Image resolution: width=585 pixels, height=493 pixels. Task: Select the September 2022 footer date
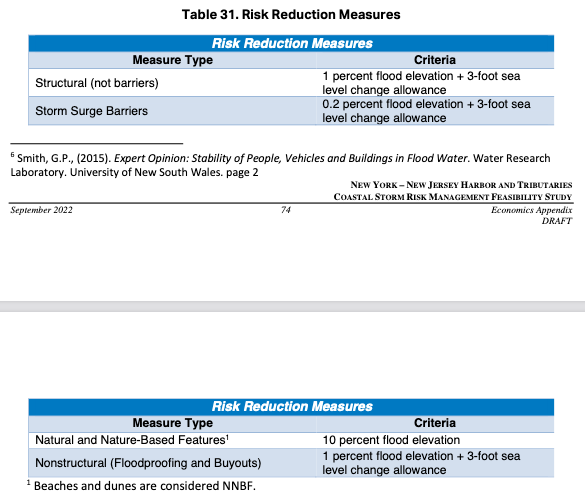coord(41,210)
